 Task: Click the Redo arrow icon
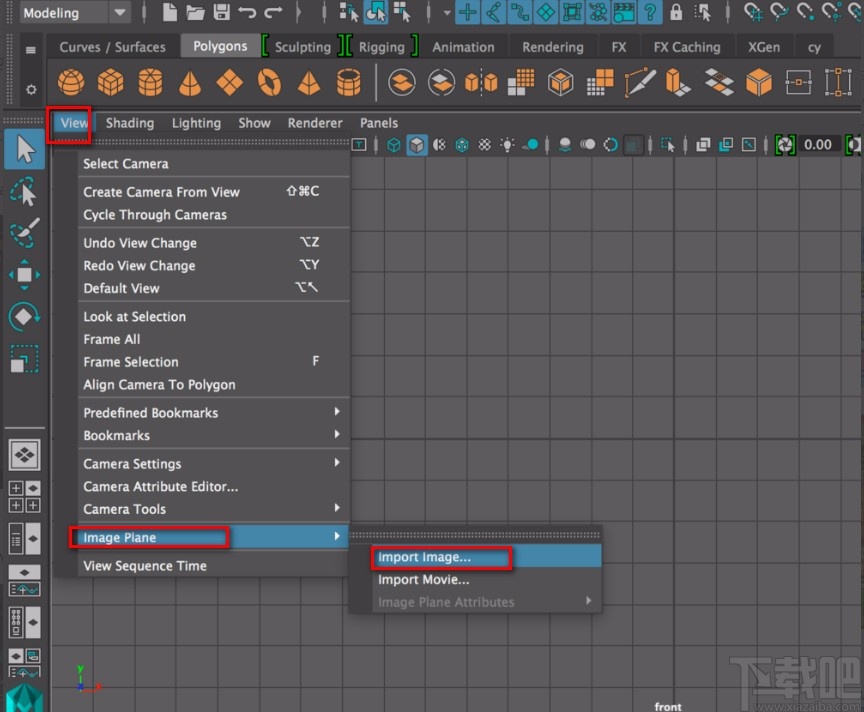click(x=273, y=12)
